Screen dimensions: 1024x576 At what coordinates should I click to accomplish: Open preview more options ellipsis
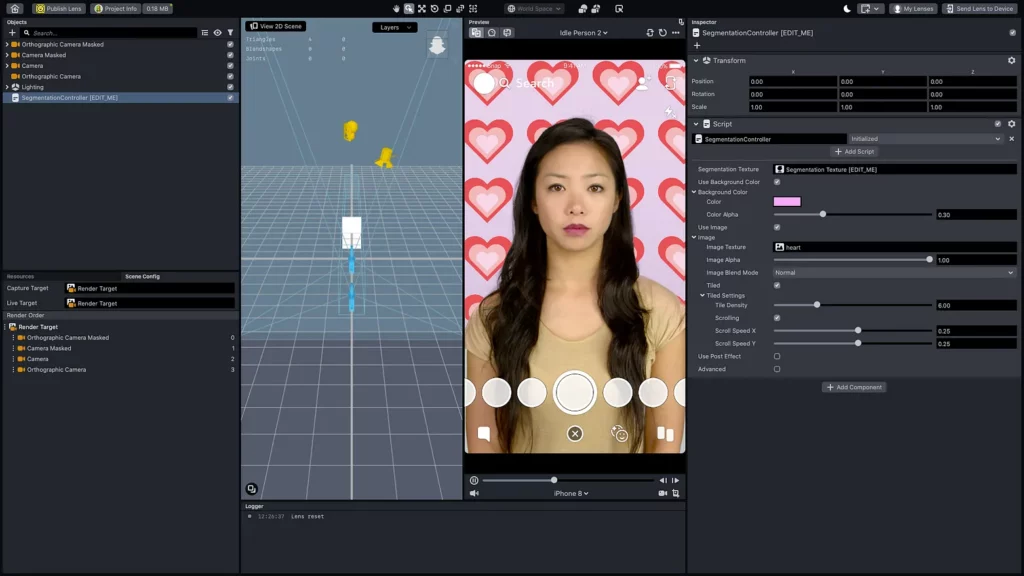676,33
